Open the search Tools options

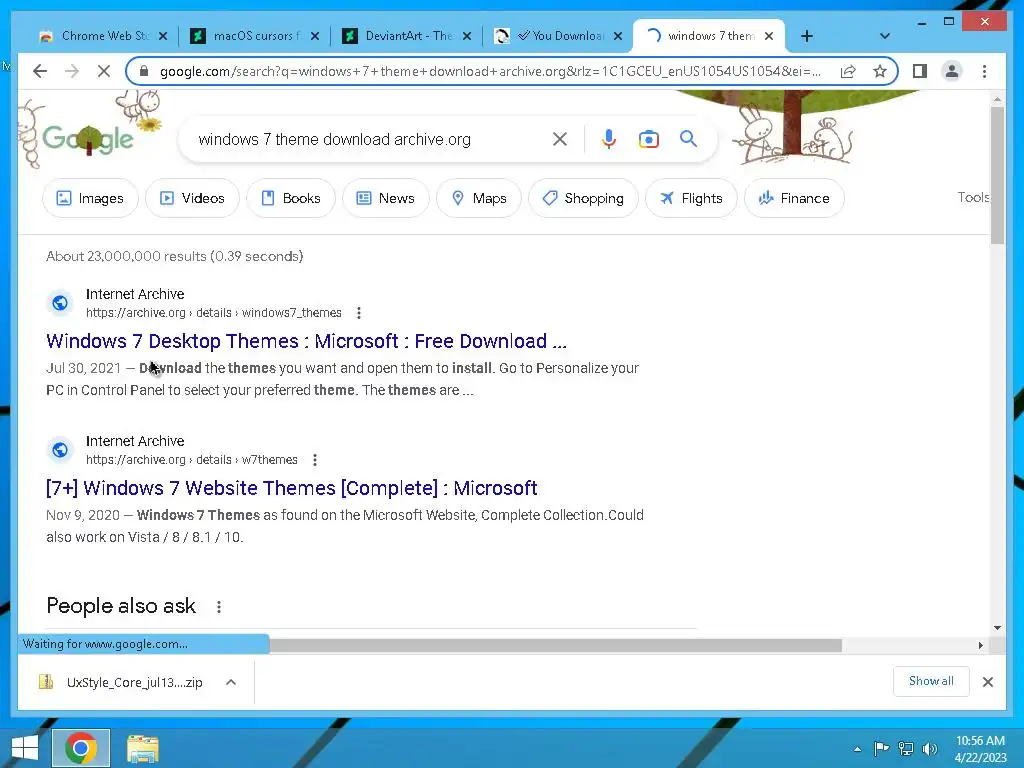(973, 197)
